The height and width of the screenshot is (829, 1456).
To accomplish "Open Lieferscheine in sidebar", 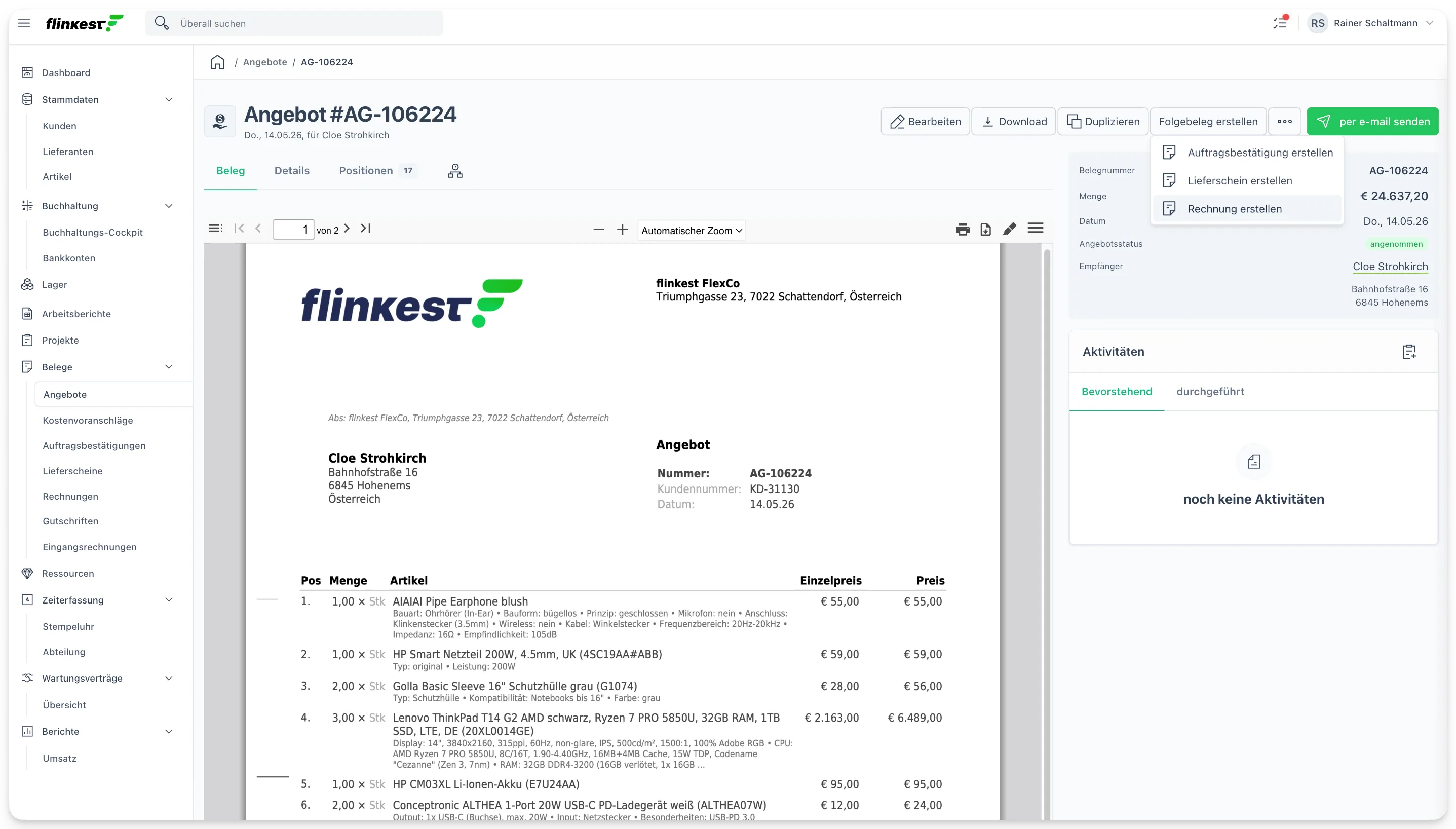I will point(72,471).
